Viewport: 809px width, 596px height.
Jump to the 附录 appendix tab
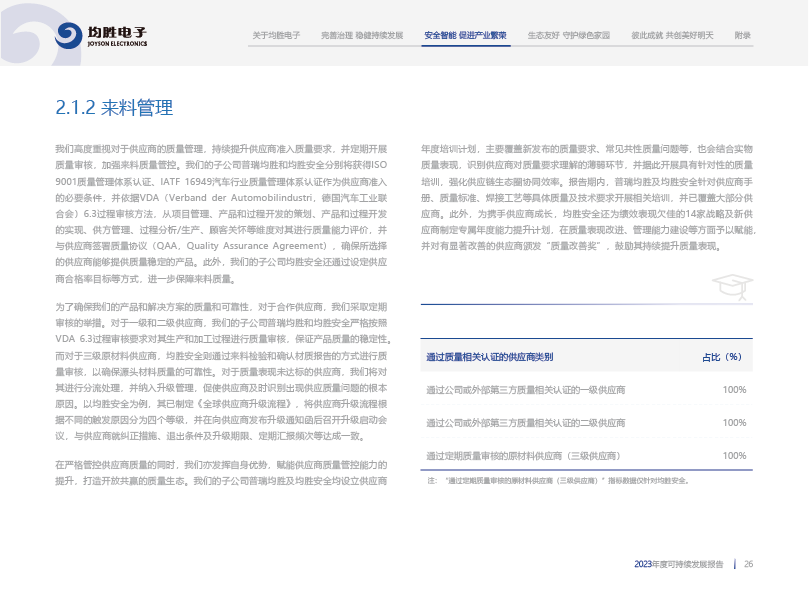point(742,35)
